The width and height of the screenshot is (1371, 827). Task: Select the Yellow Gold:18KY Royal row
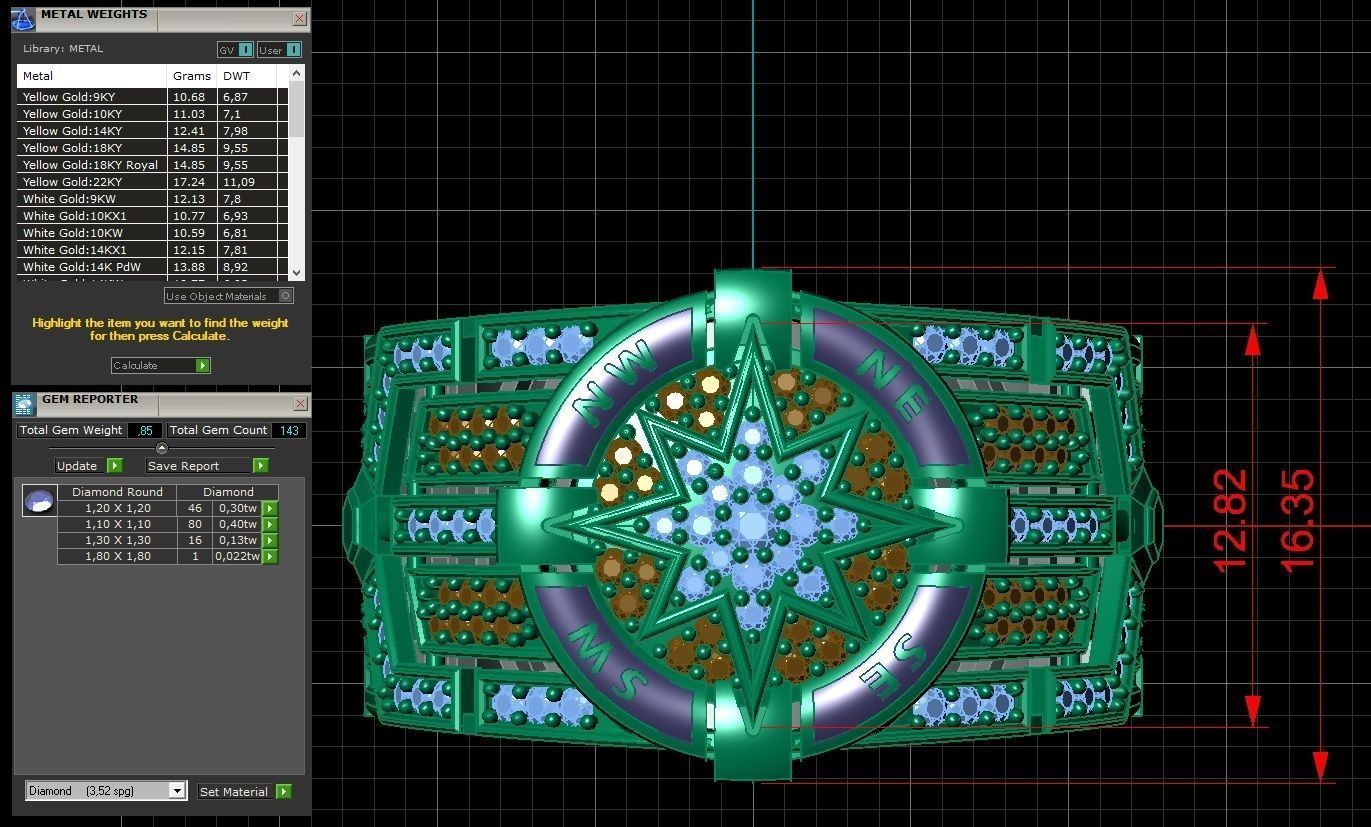(x=153, y=165)
